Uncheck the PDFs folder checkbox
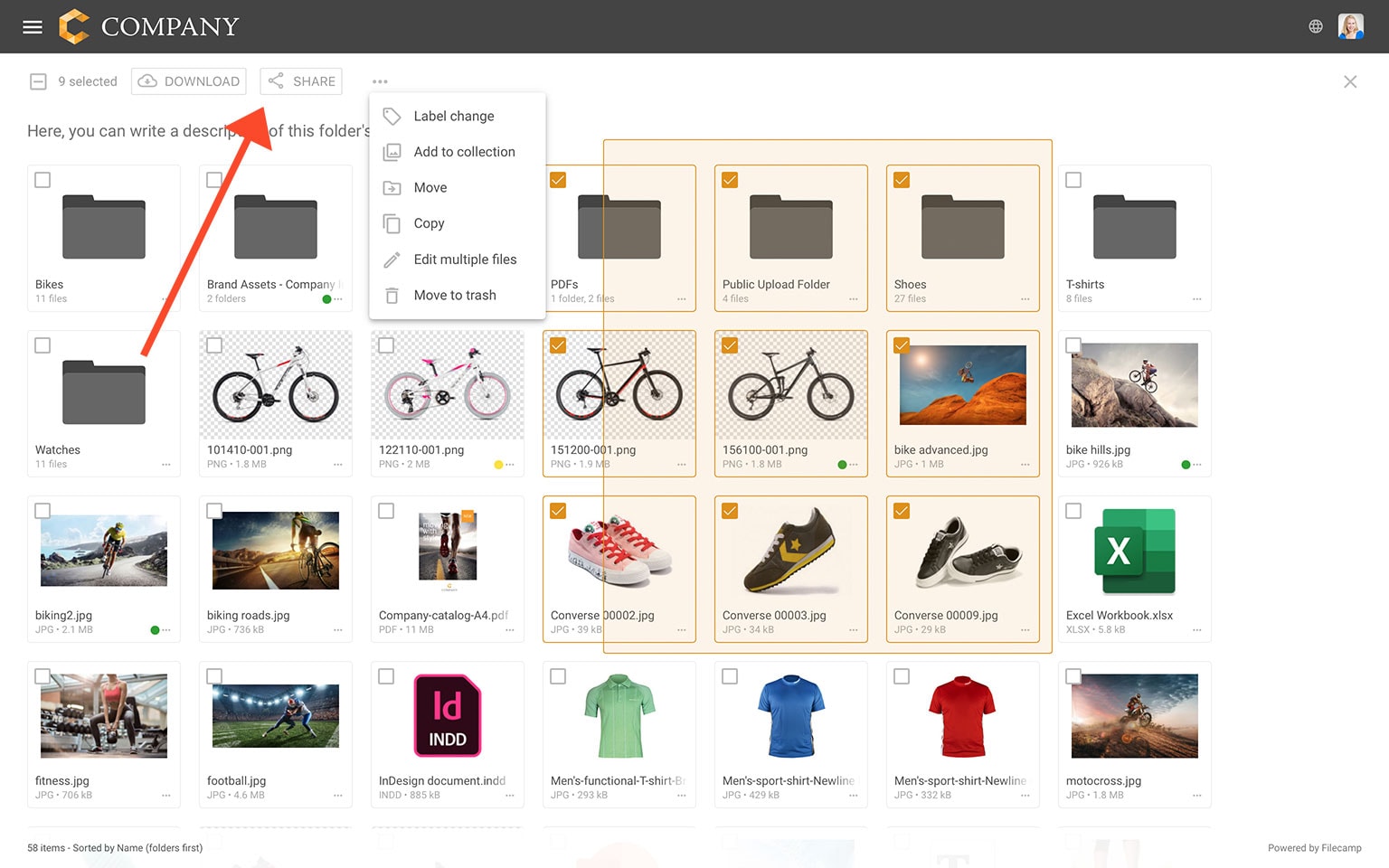 (558, 180)
